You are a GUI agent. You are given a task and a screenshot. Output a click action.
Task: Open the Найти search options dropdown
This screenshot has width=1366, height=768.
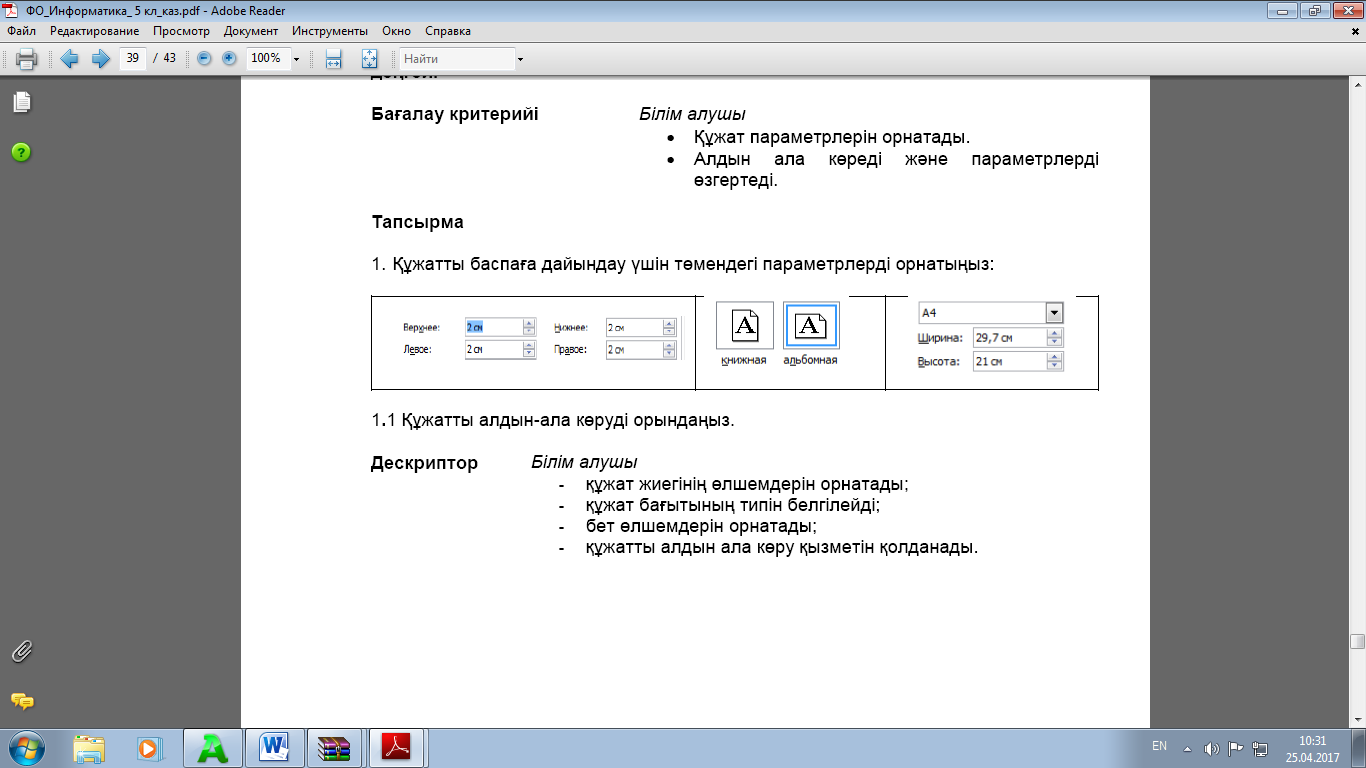coord(520,59)
